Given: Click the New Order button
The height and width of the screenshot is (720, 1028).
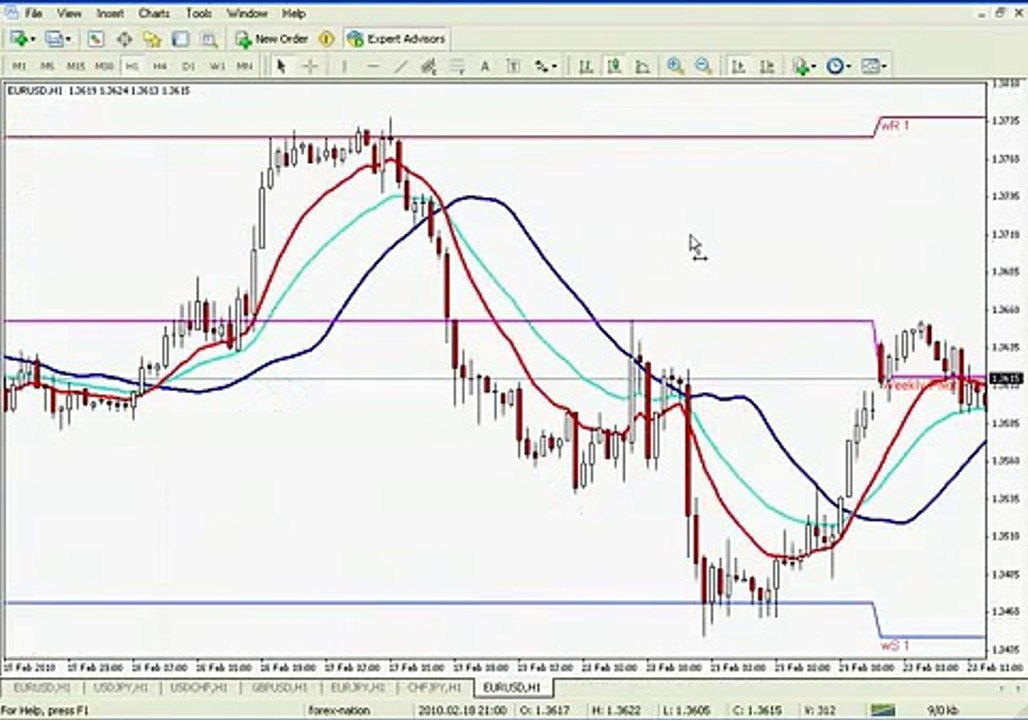Looking at the screenshot, I should click(272, 39).
